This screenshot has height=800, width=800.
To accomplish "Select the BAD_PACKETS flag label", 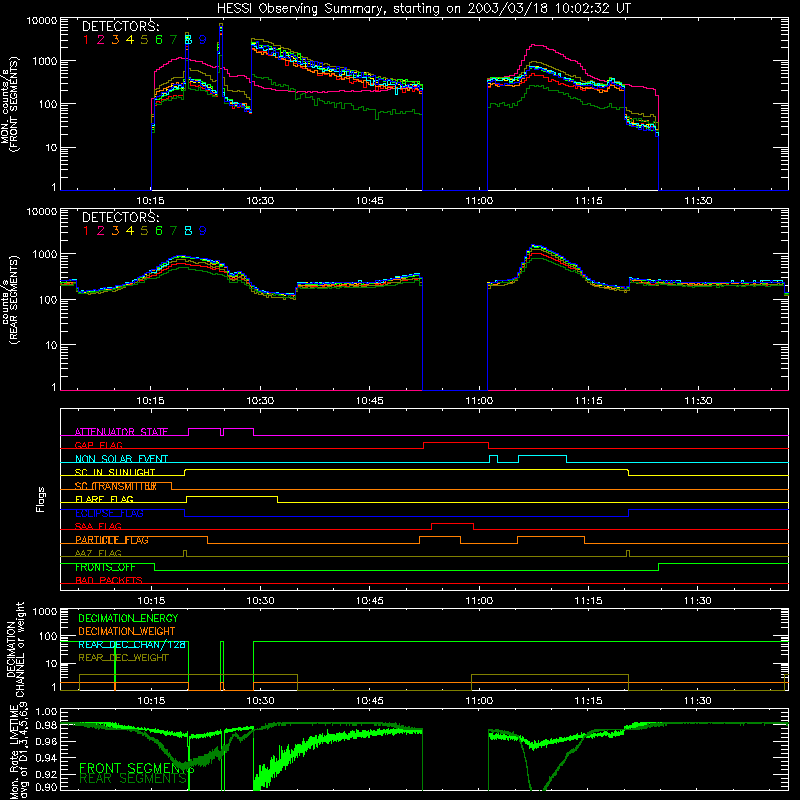I will 109,581.
